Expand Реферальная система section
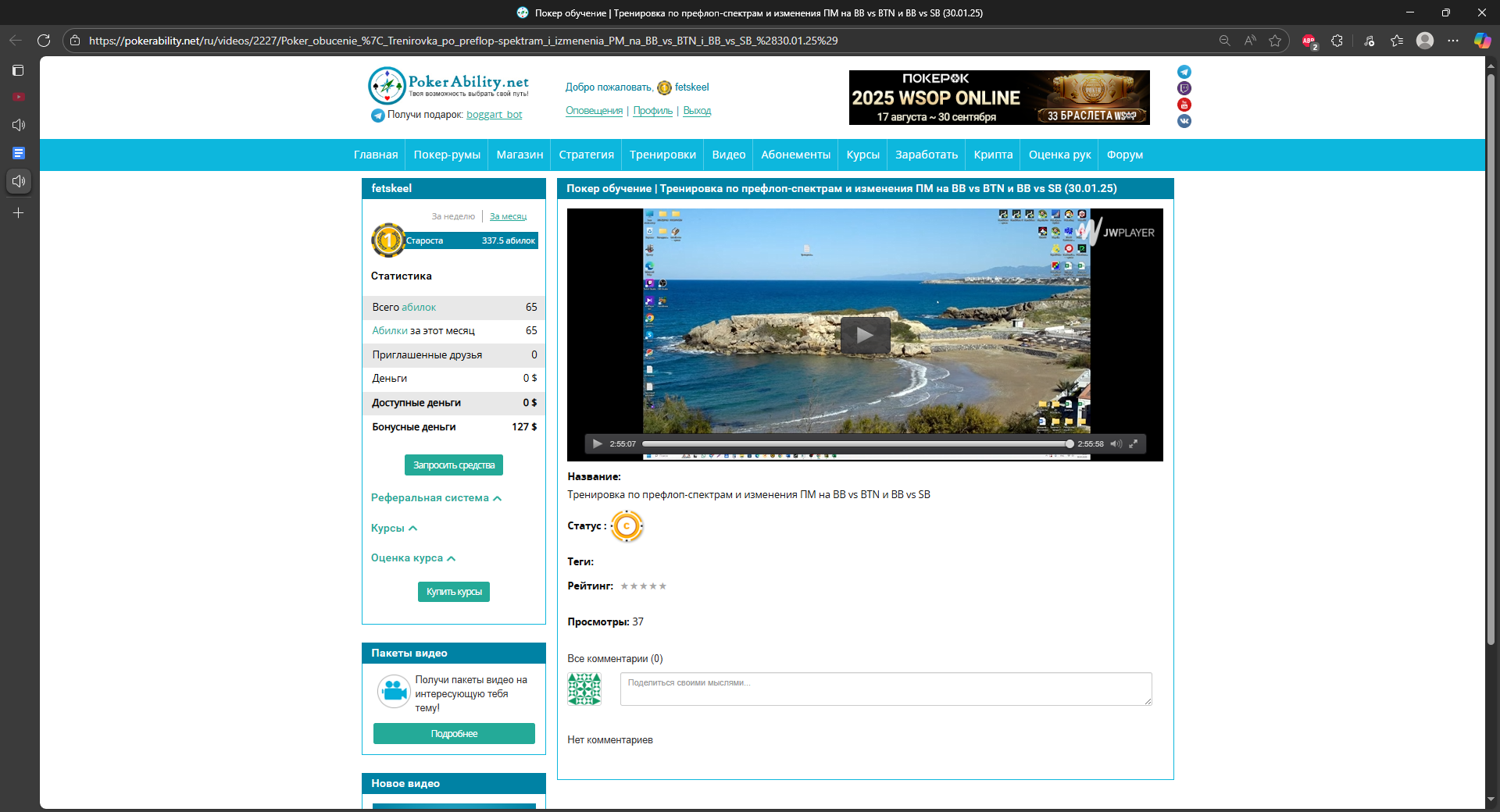 [436, 498]
